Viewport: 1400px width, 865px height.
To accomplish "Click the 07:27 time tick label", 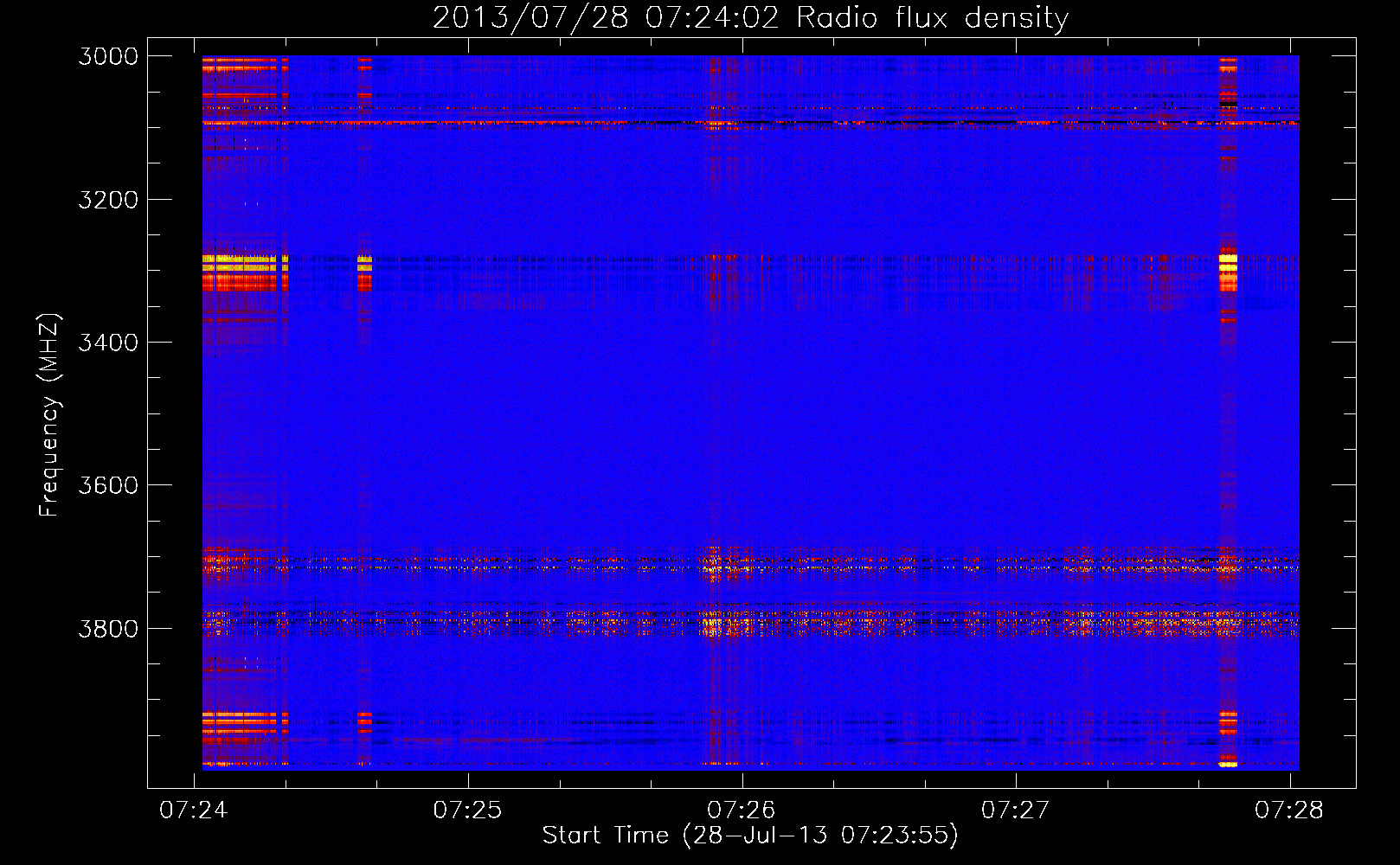I will click(x=1015, y=810).
